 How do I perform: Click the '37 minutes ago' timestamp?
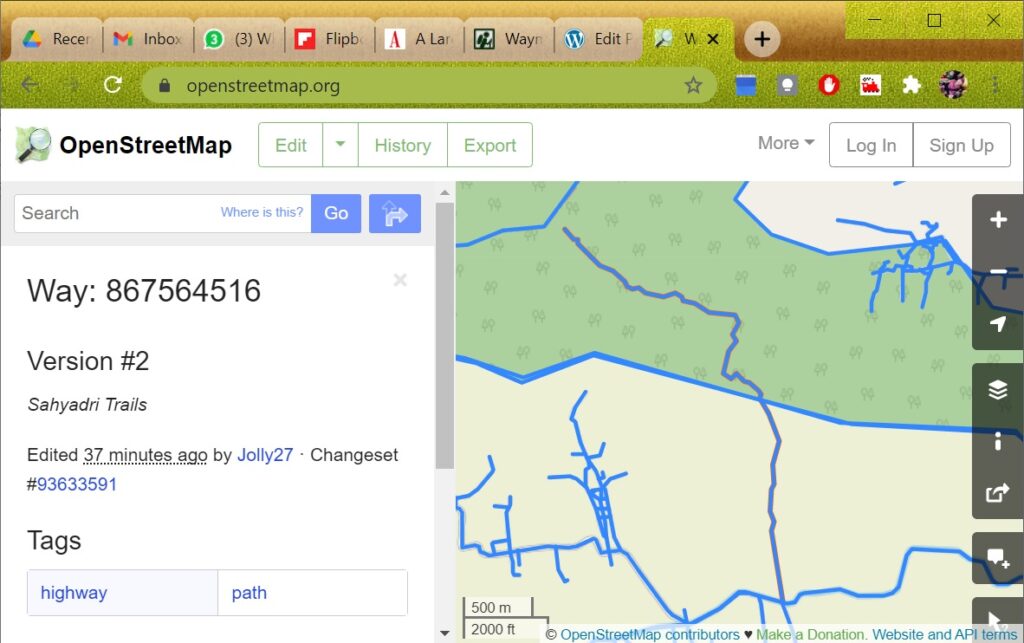point(146,454)
